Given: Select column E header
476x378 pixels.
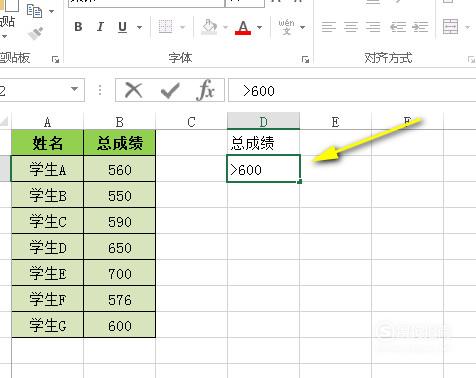Looking at the screenshot, I should 335,121.
